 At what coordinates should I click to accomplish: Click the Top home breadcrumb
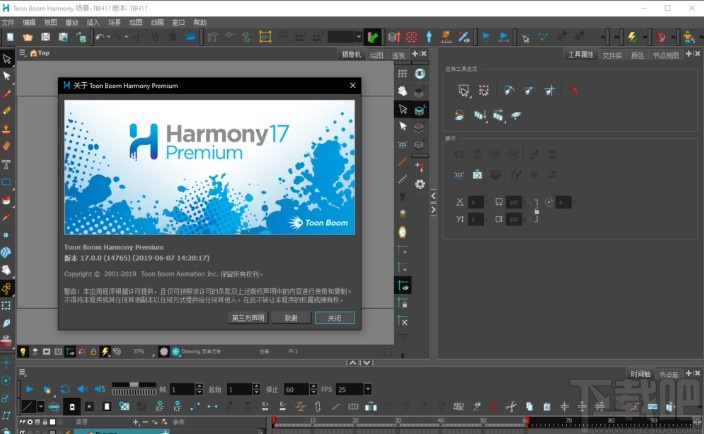click(x=40, y=53)
